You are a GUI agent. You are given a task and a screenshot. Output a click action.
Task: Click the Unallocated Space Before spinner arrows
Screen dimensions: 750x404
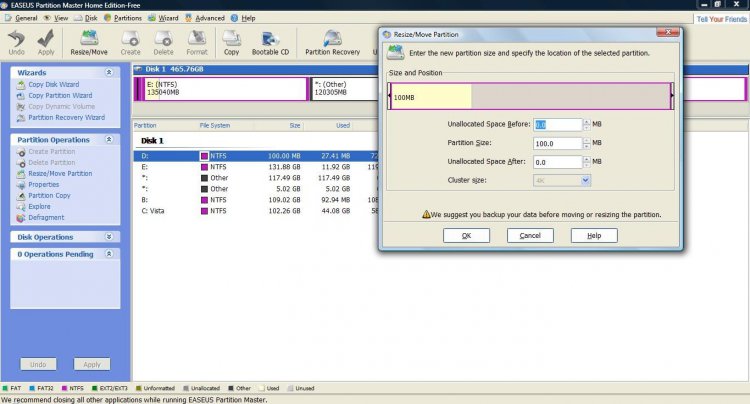coord(587,124)
